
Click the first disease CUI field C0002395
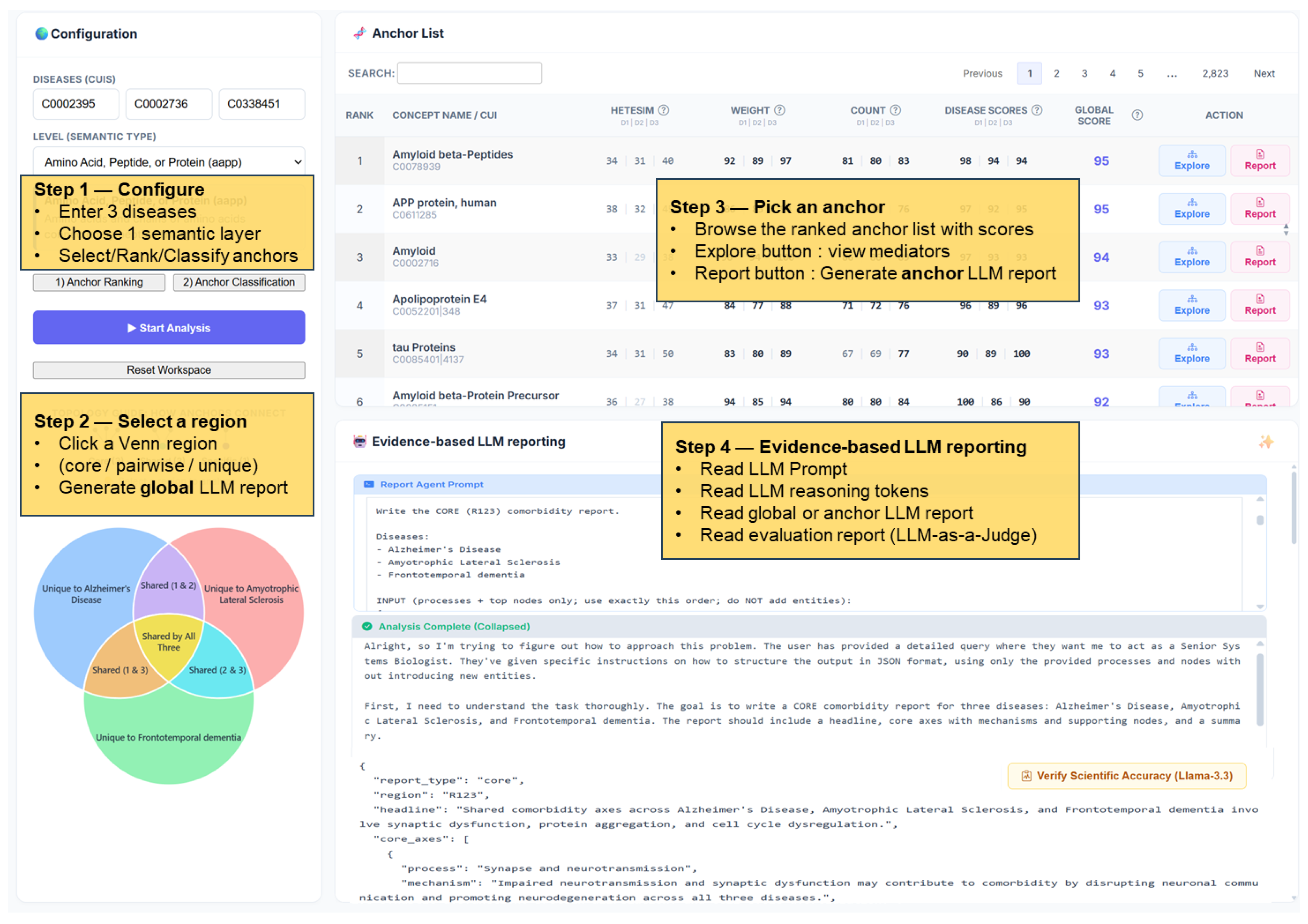click(76, 104)
